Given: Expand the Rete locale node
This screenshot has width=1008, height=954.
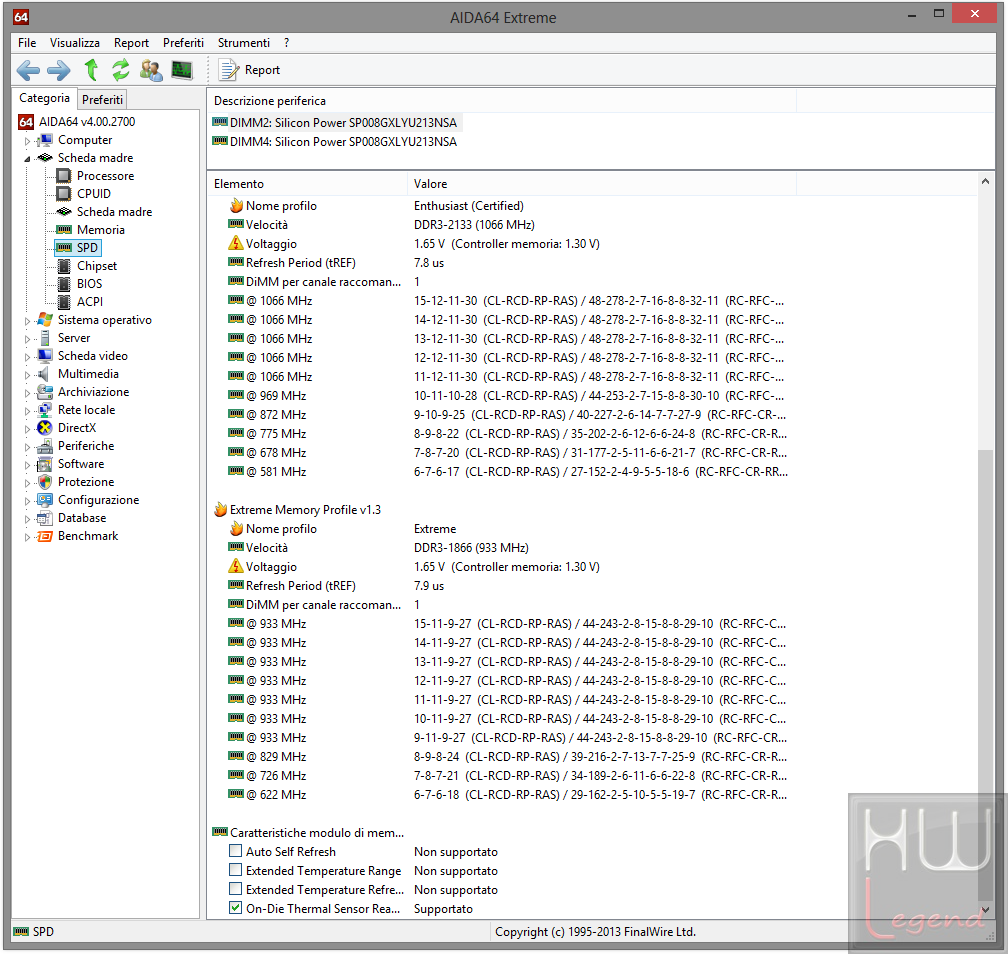Looking at the screenshot, I should pyautogui.click(x=27, y=411).
